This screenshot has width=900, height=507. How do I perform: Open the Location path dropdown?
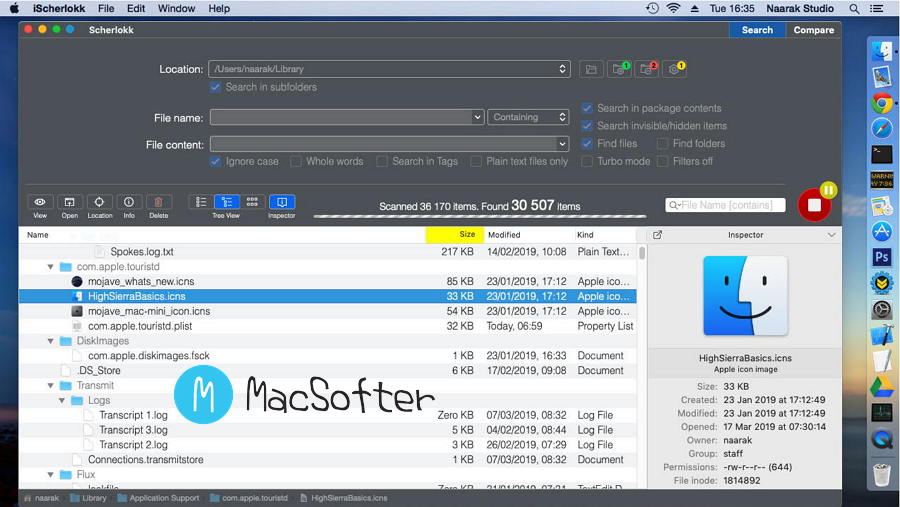[562, 69]
